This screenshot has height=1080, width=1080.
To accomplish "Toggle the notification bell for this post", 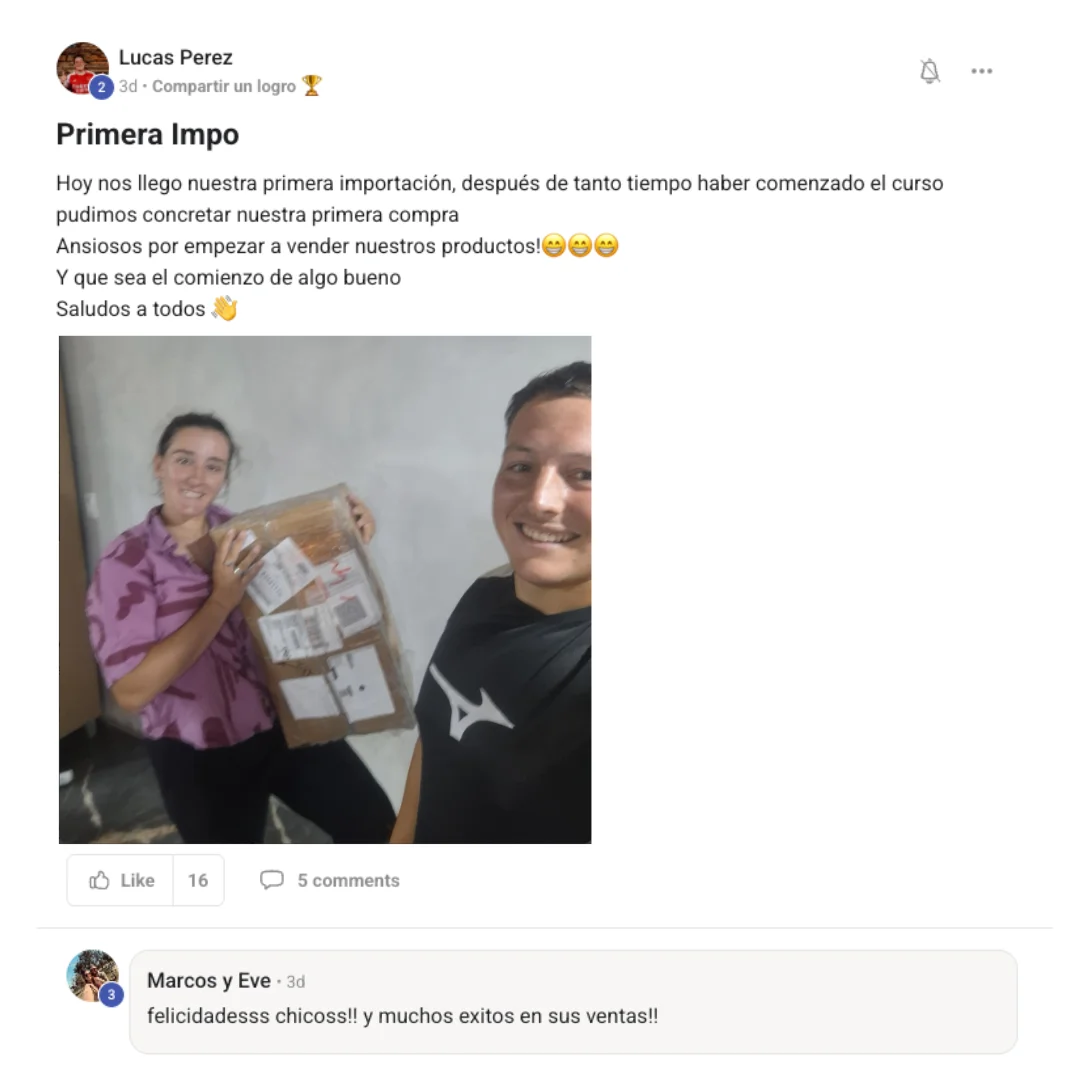I will pyautogui.click(x=930, y=71).
